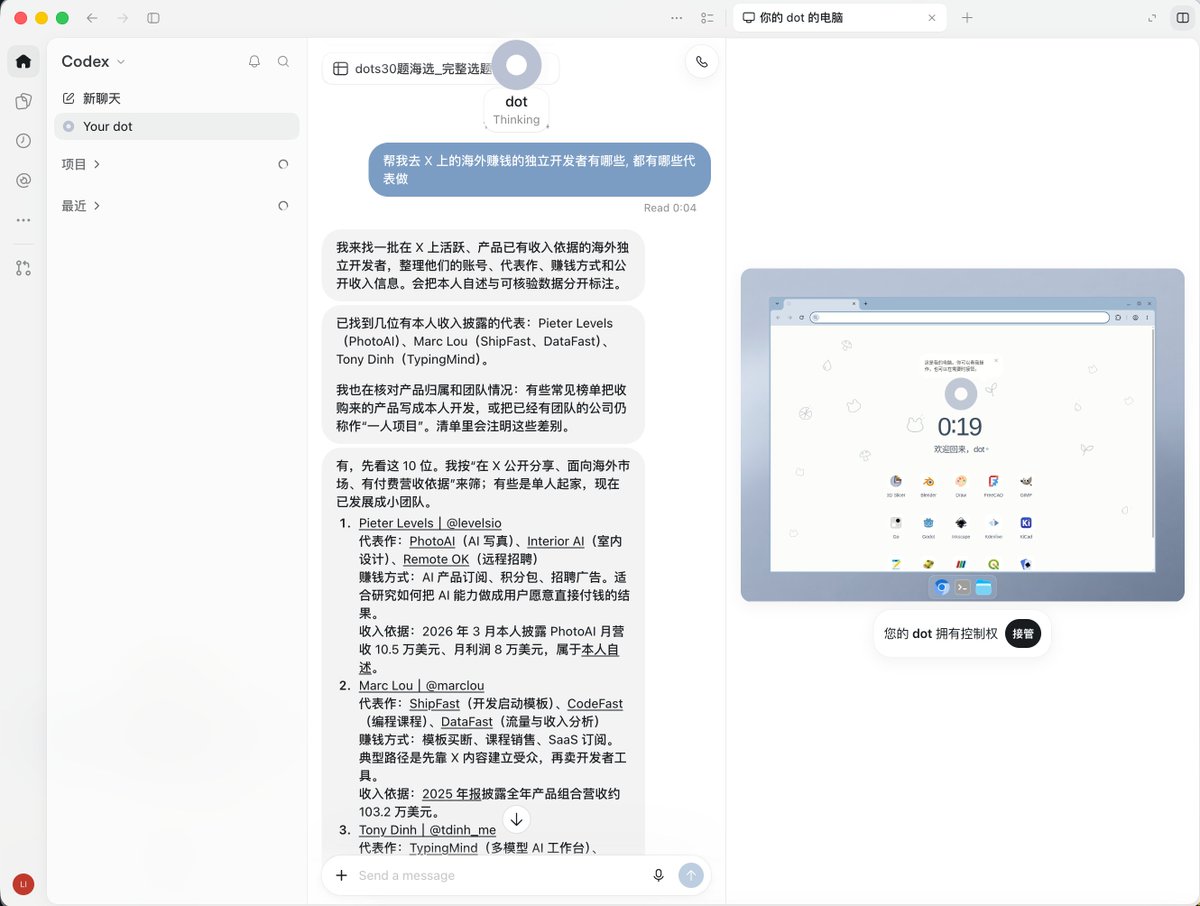Close the 你的 dot 的电脑 tab
Screen dimensions: 1200x906
coord(932,18)
